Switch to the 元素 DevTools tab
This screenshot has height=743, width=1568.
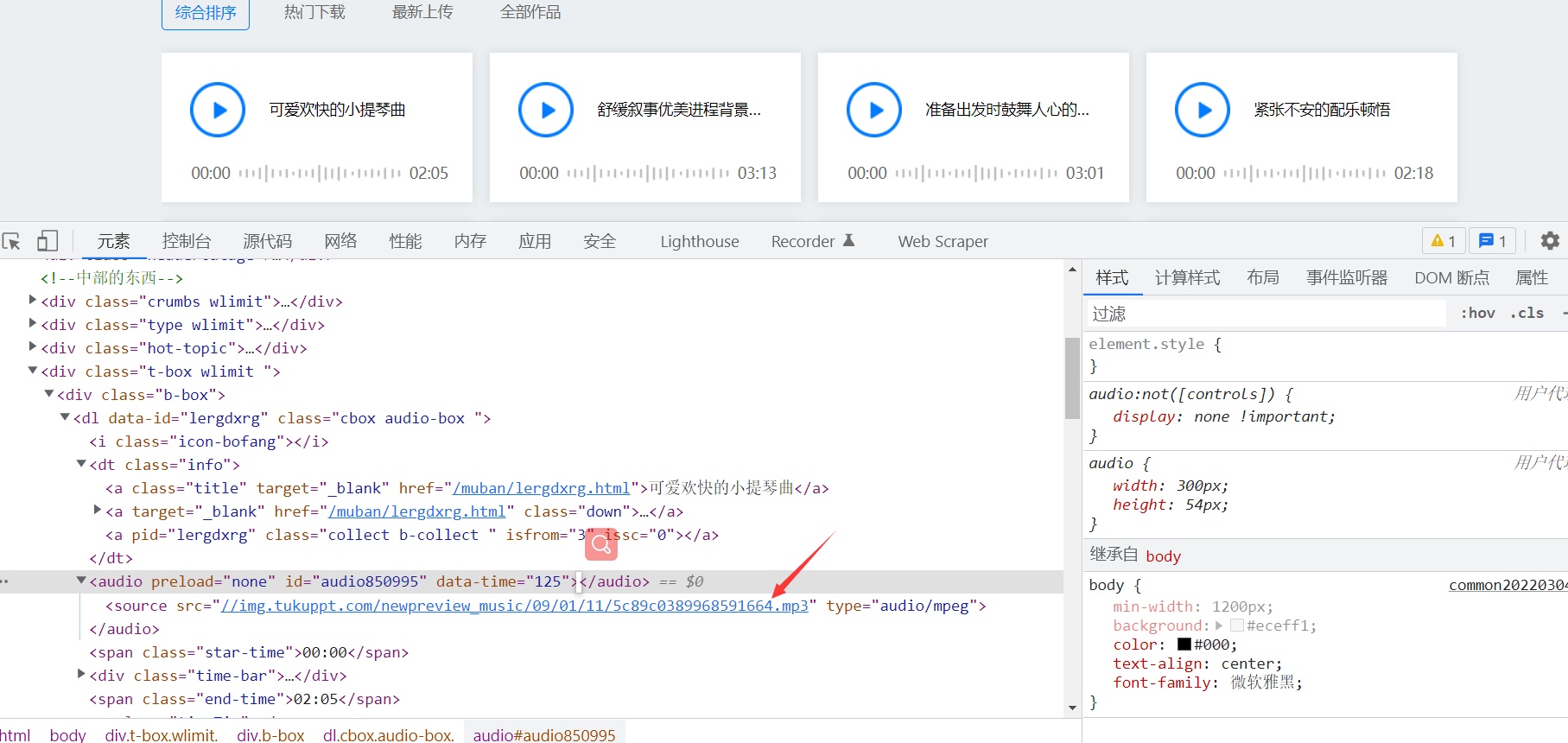coord(113,241)
